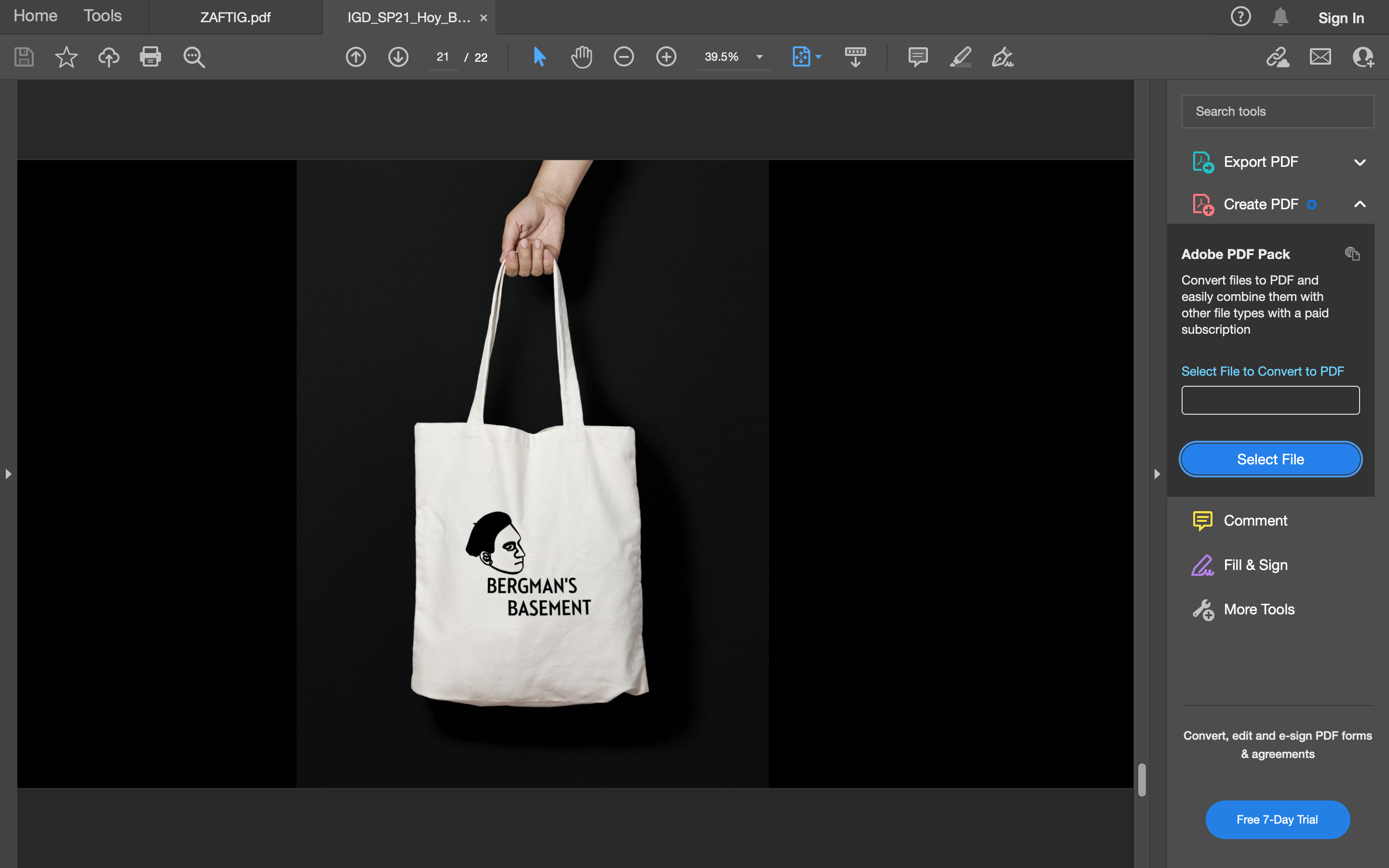This screenshot has width=1389, height=868.
Task: Open the Tools tab
Action: click(102, 16)
